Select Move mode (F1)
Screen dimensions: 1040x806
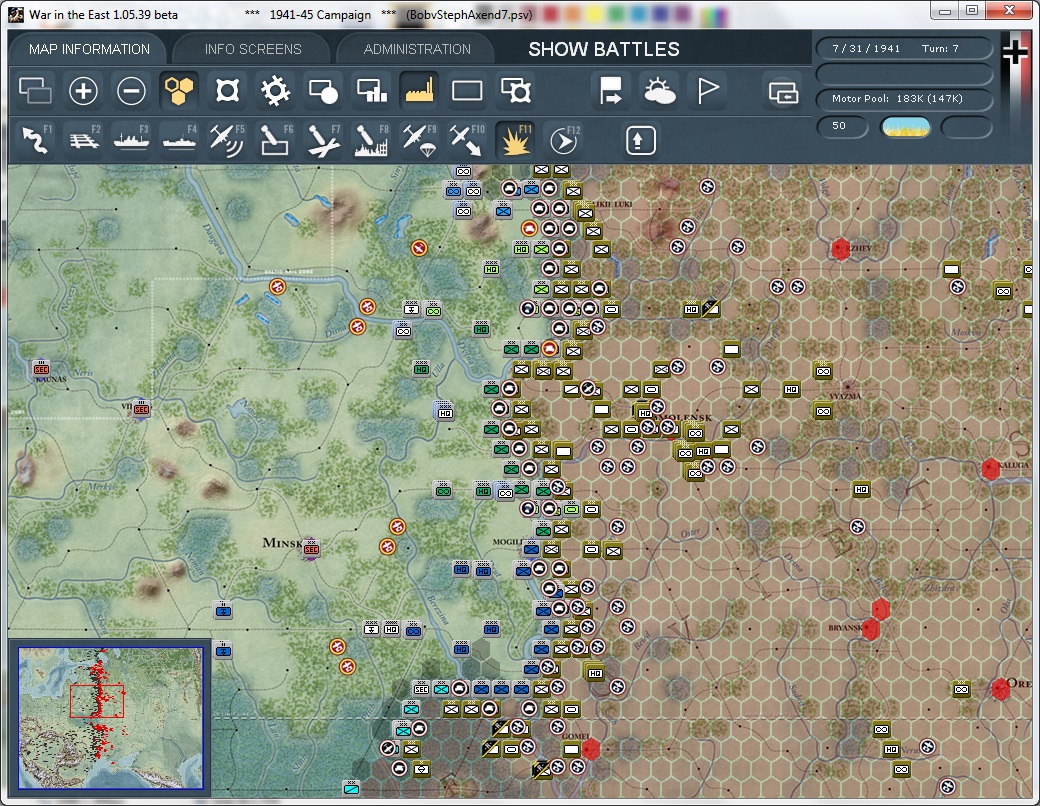pos(35,140)
